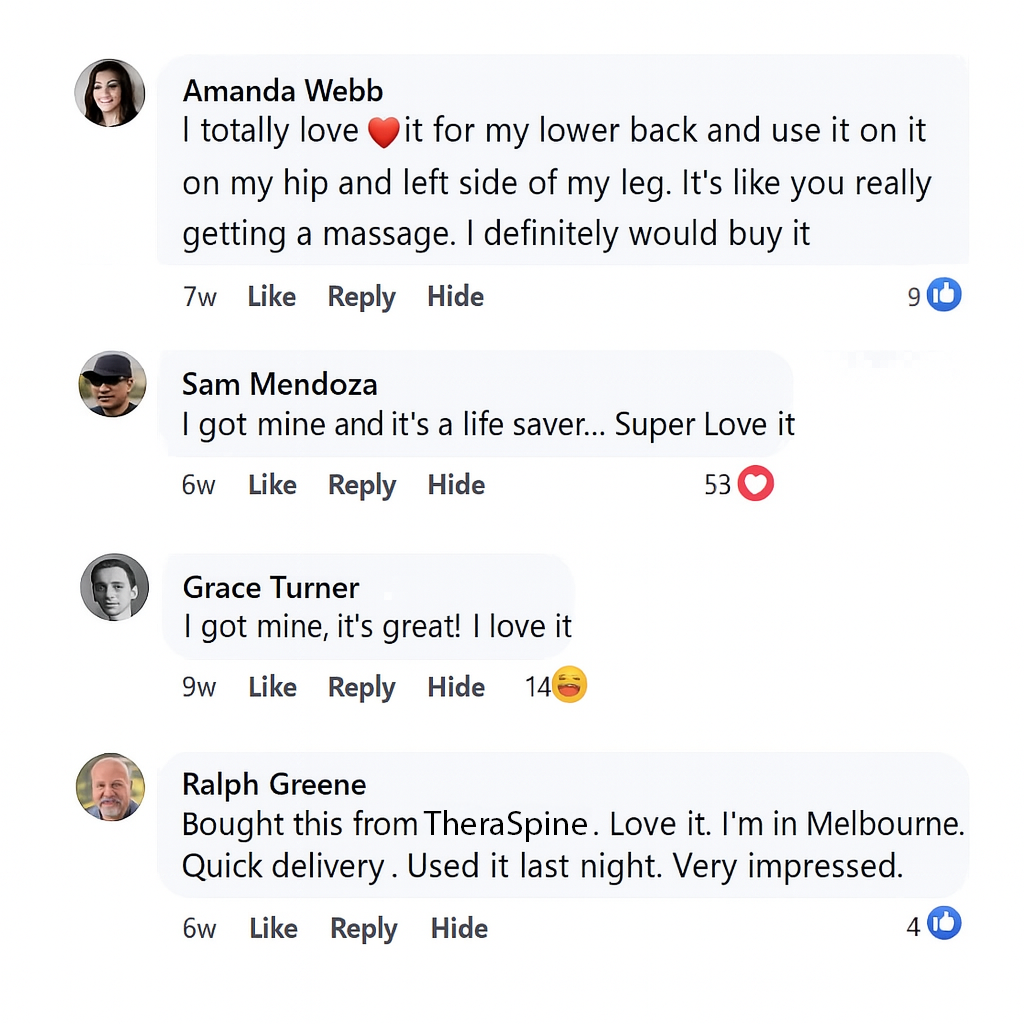Viewport: 1024px width, 1024px height.
Task: Click the laughing emoji reaction on Grace Turner's comment
Action: click(x=570, y=685)
